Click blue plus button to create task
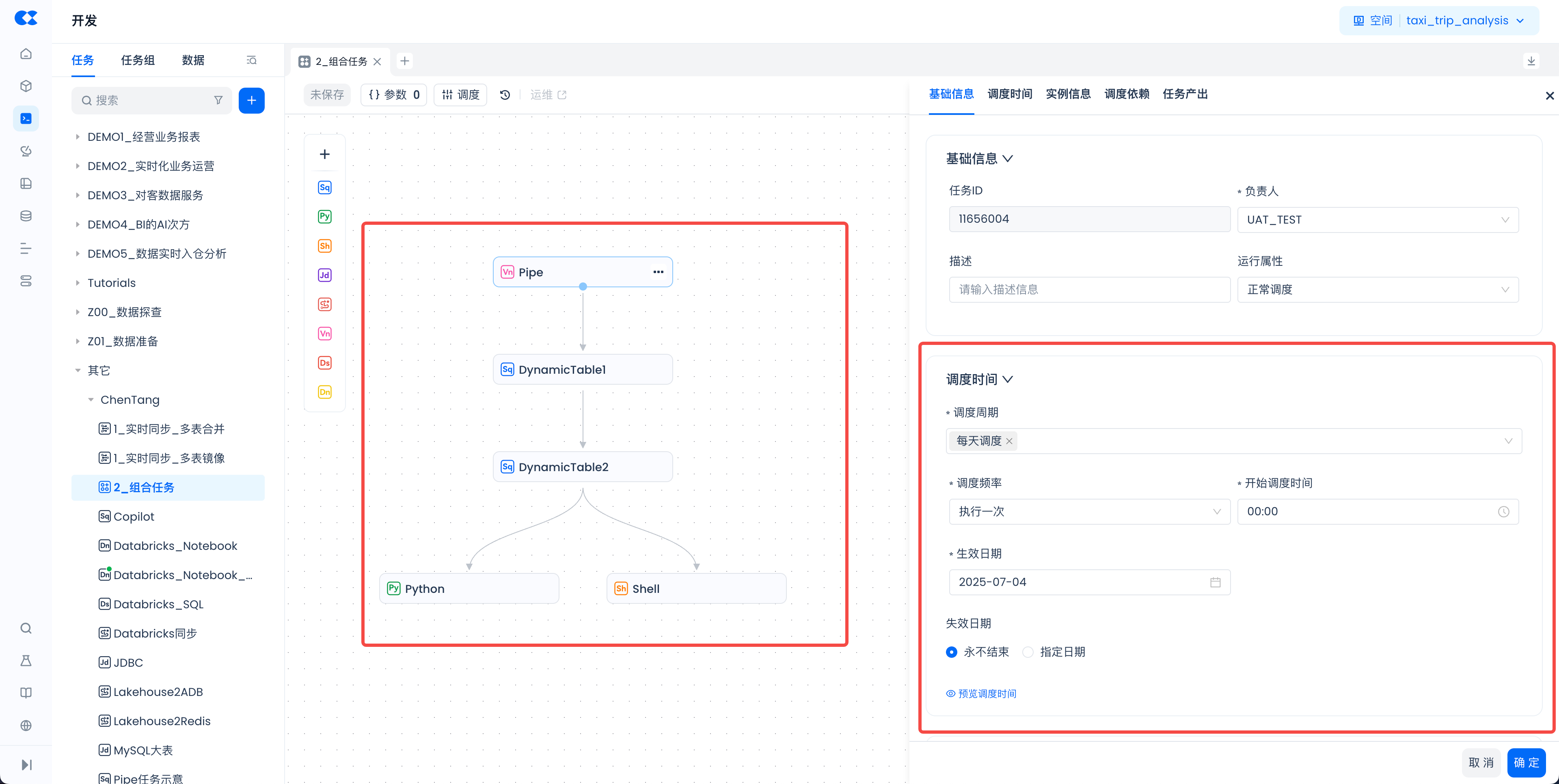 point(251,100)
